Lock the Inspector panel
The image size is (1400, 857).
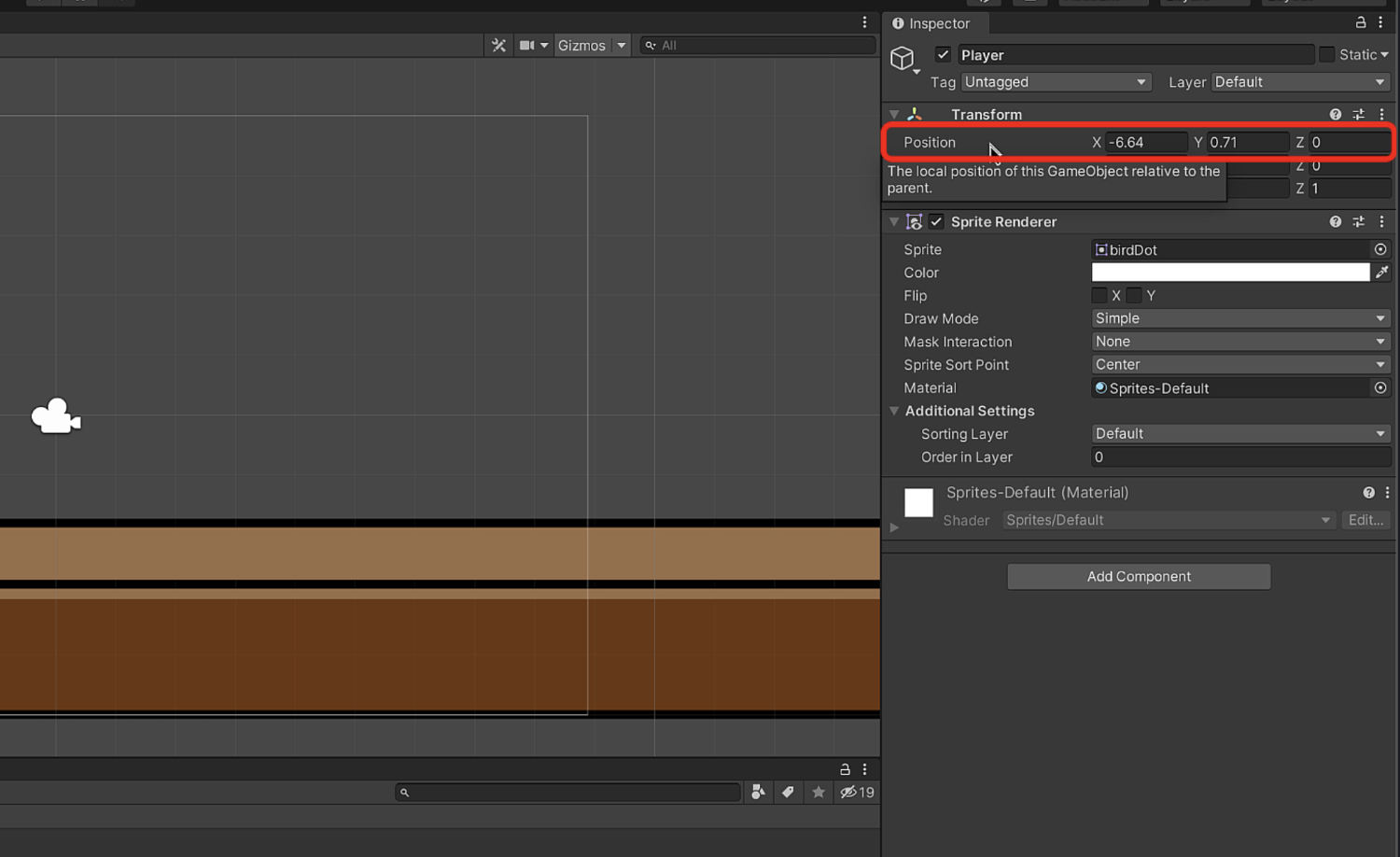[x=1361, y=22]
